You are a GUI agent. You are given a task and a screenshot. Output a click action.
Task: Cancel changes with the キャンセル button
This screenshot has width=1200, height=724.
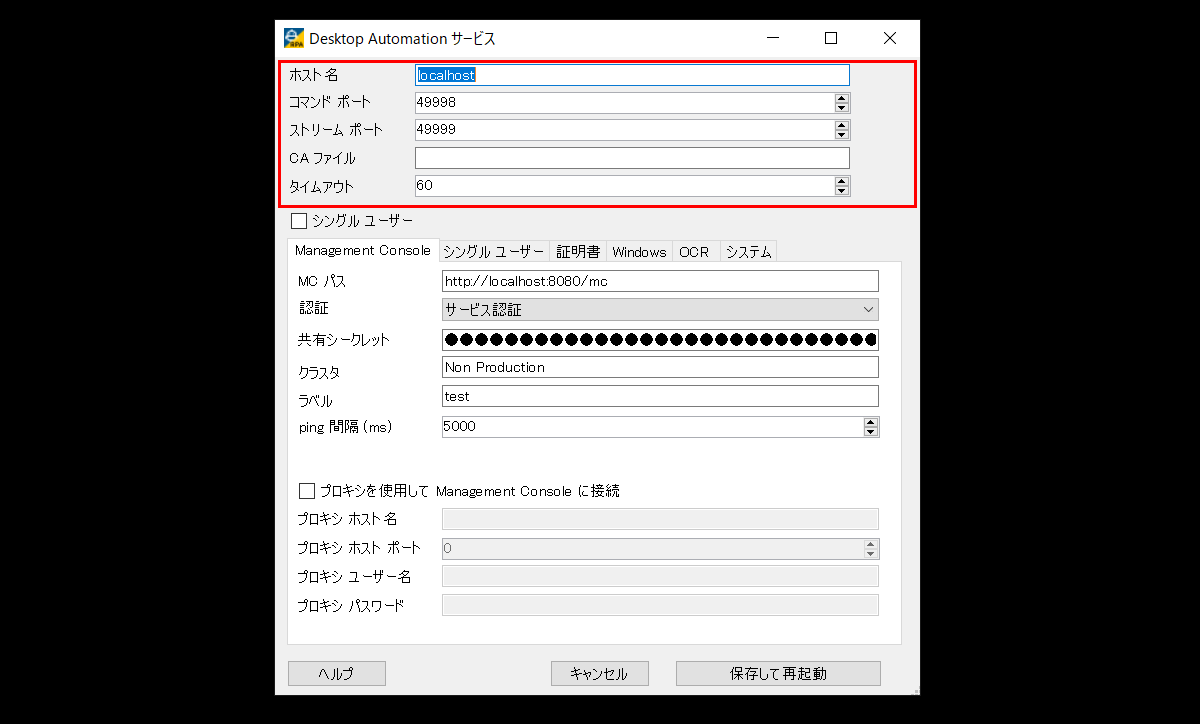pyautogui.click(x=600, y=673)
